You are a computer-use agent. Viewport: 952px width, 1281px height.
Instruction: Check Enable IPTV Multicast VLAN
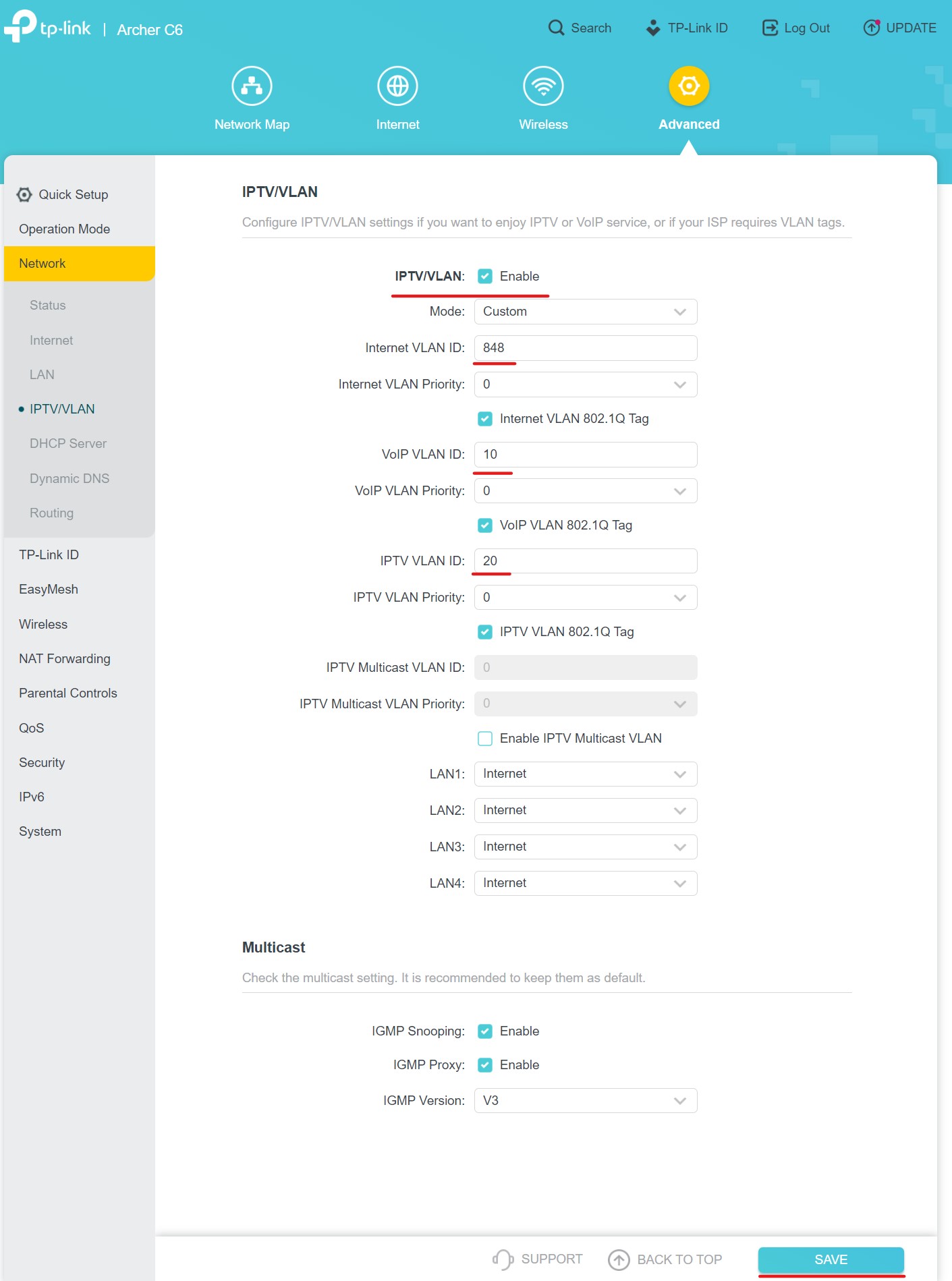(x=485, y=739)
